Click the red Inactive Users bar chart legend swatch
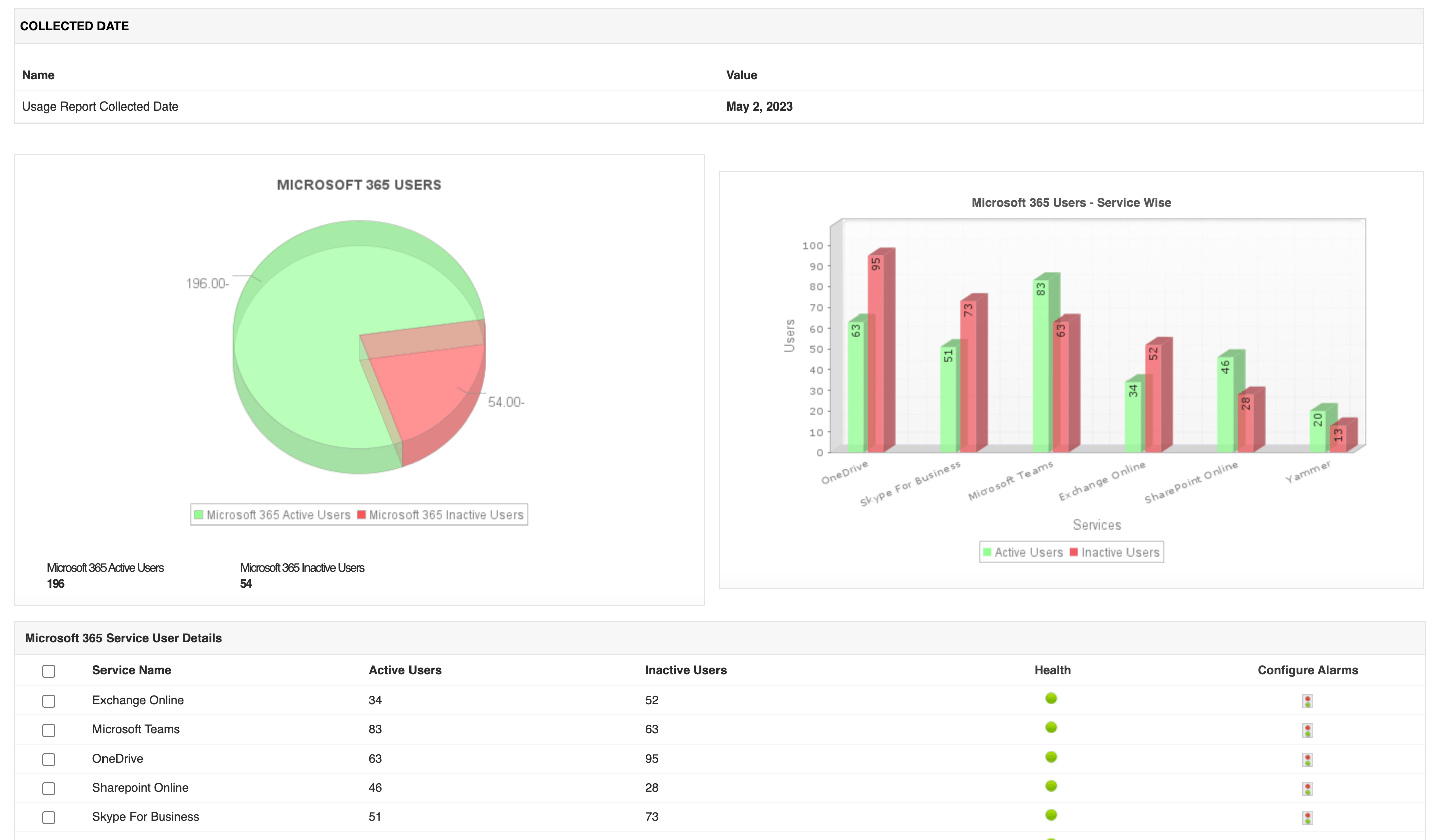The width and height of the screenshot is (1436, 840). (1074, 552)
